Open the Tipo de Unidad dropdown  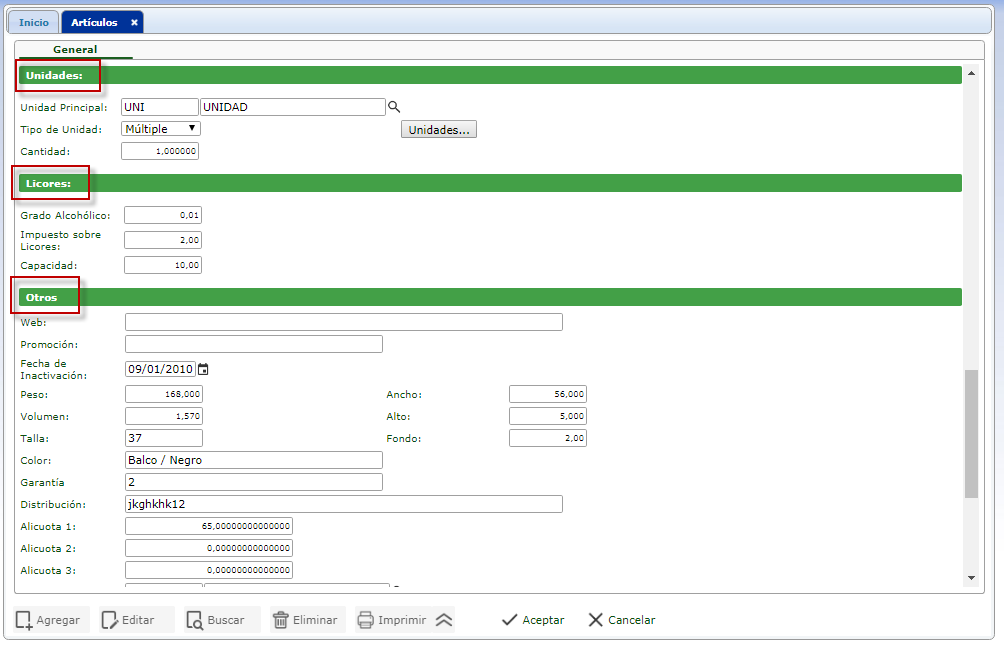coord(161,129)
